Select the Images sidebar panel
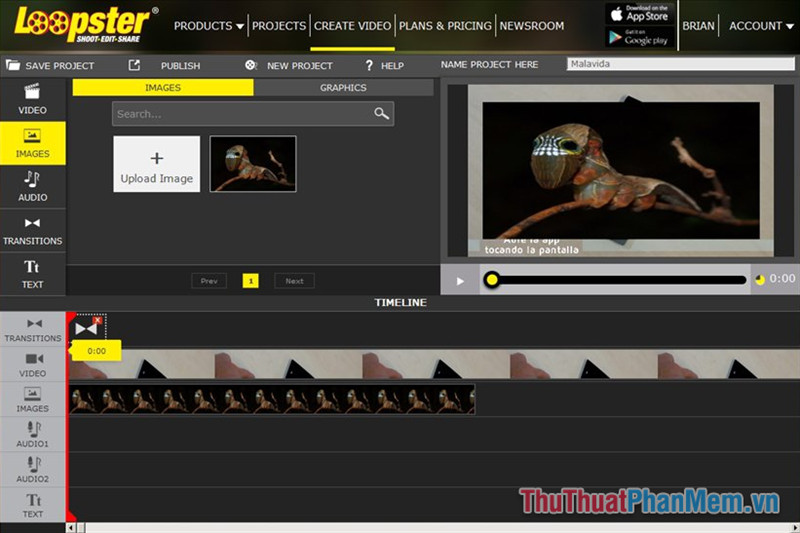 click(33, 143)
